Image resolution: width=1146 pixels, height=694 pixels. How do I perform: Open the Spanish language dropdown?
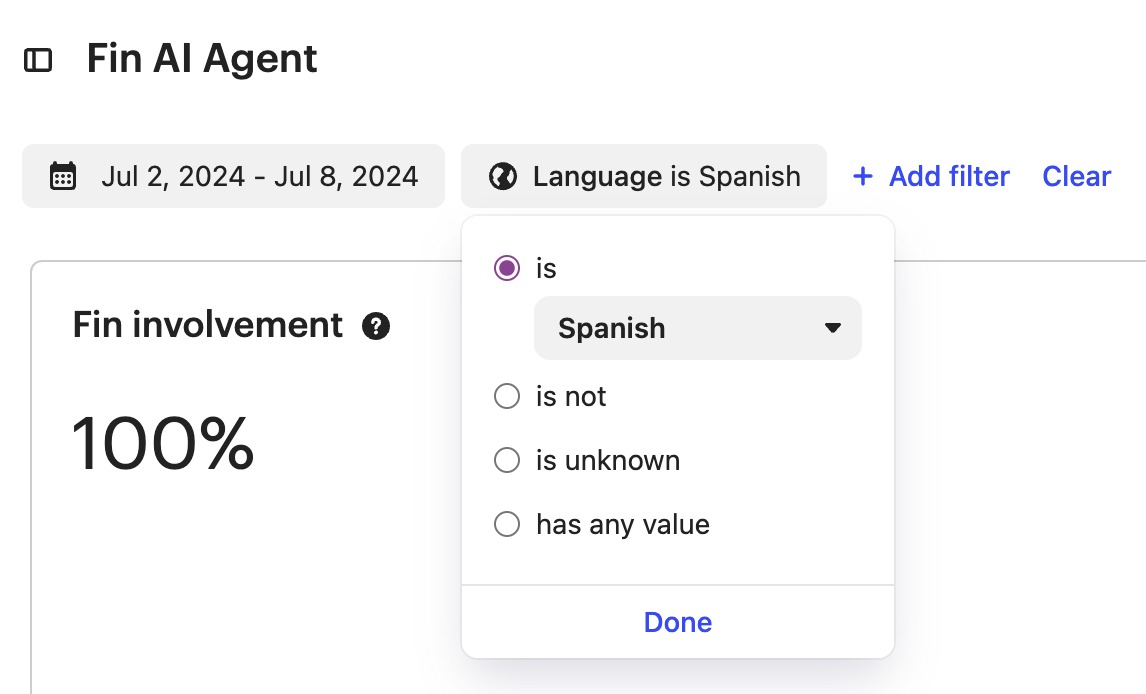(698, 328)
